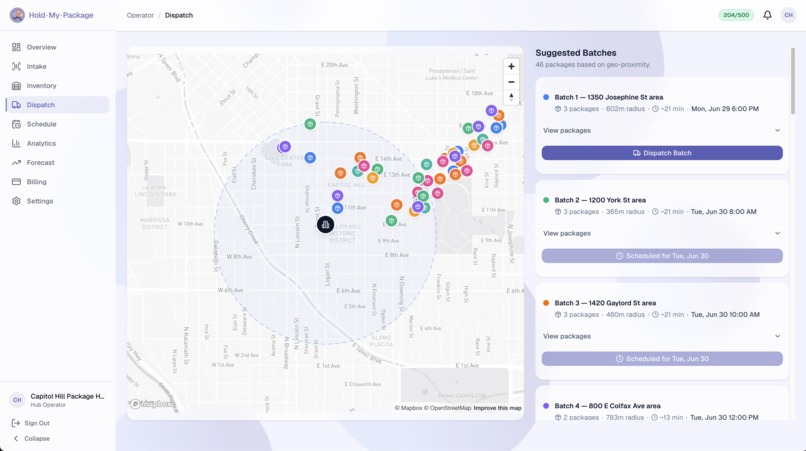Screen dimensions: 806x451
Task: Open notifications bell
Action: click(767, 15)
